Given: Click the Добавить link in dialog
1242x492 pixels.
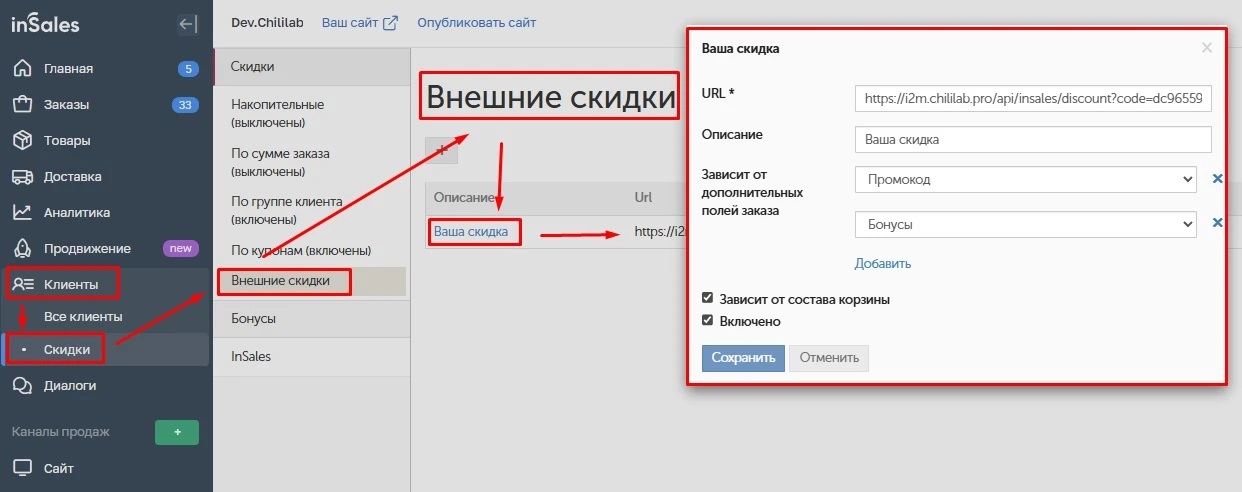Looking at the screenshot, I should (x=882, y=264).
